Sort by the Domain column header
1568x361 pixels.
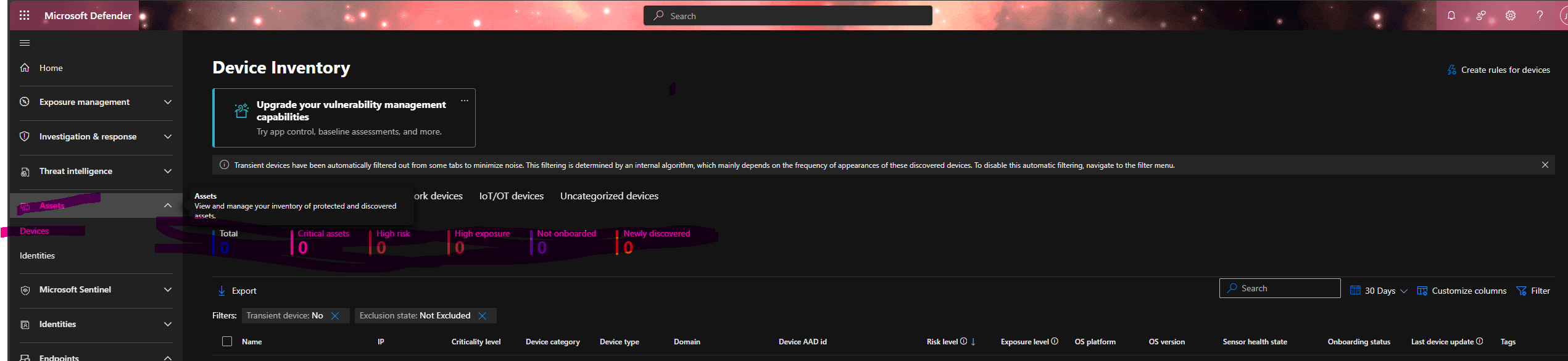(x=687, y=341)
